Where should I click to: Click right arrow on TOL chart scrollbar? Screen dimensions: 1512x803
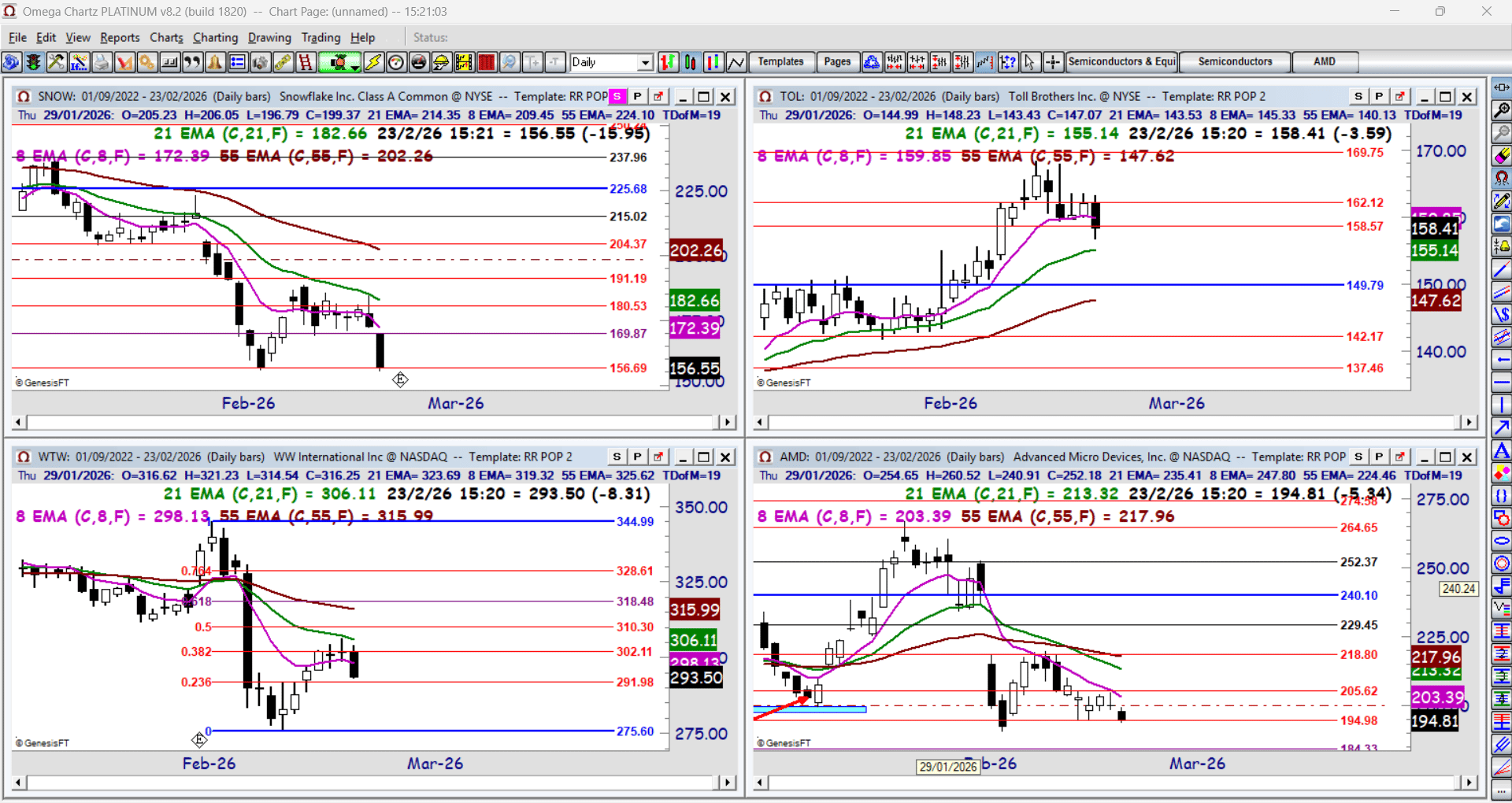pos(1469,423)
